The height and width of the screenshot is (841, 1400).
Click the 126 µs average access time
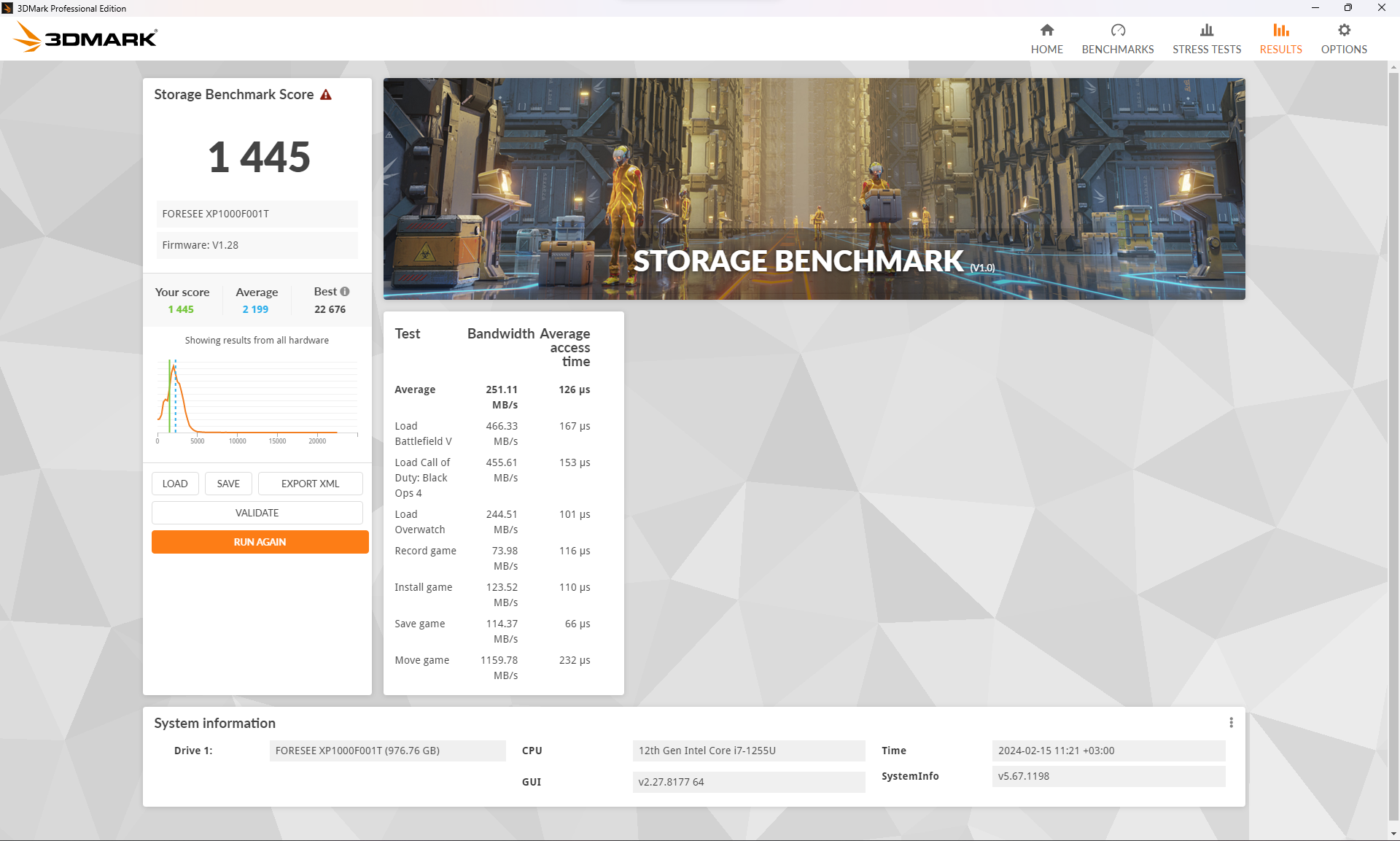pos(575,390)
